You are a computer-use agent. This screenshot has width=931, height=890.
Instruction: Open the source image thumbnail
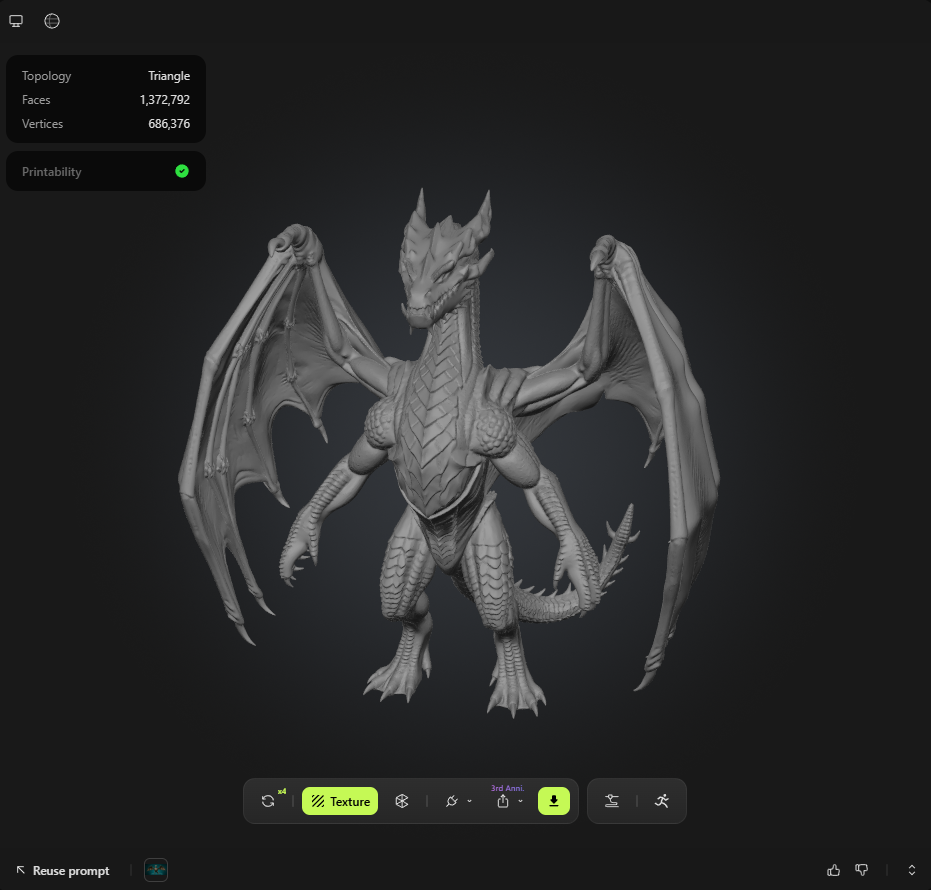coord(156,870)
